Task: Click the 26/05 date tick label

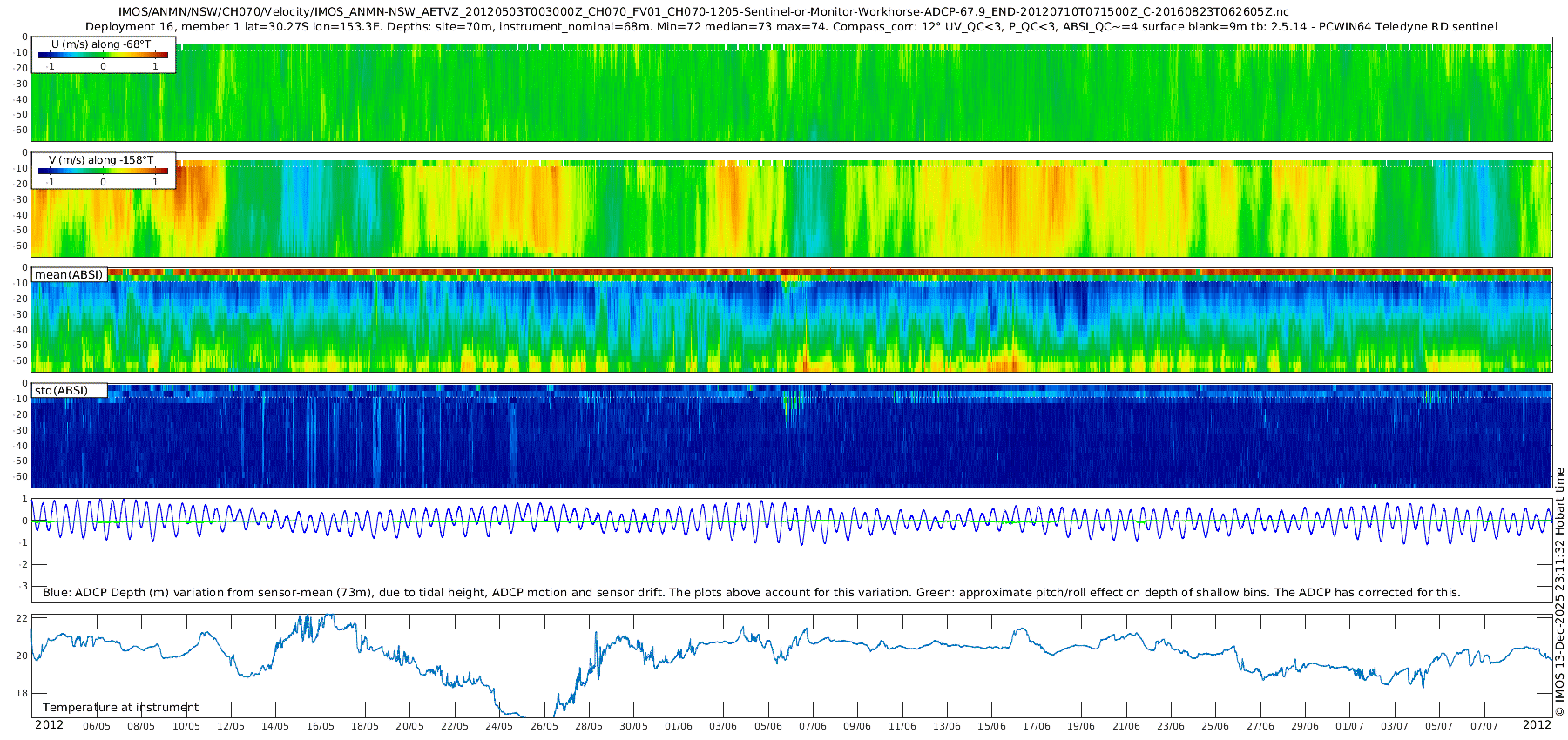Action: click(x=544, y=726)
